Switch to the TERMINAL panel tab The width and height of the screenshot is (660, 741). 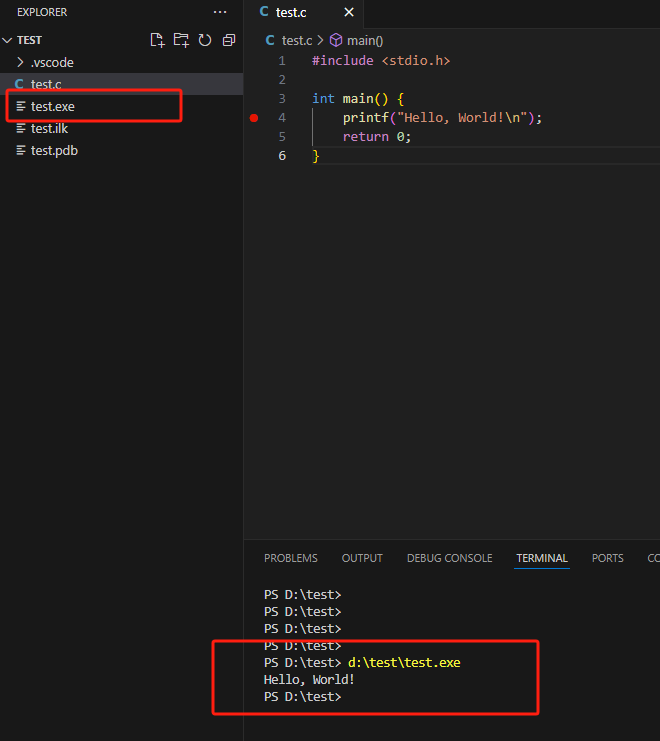[x=542, y=558]
